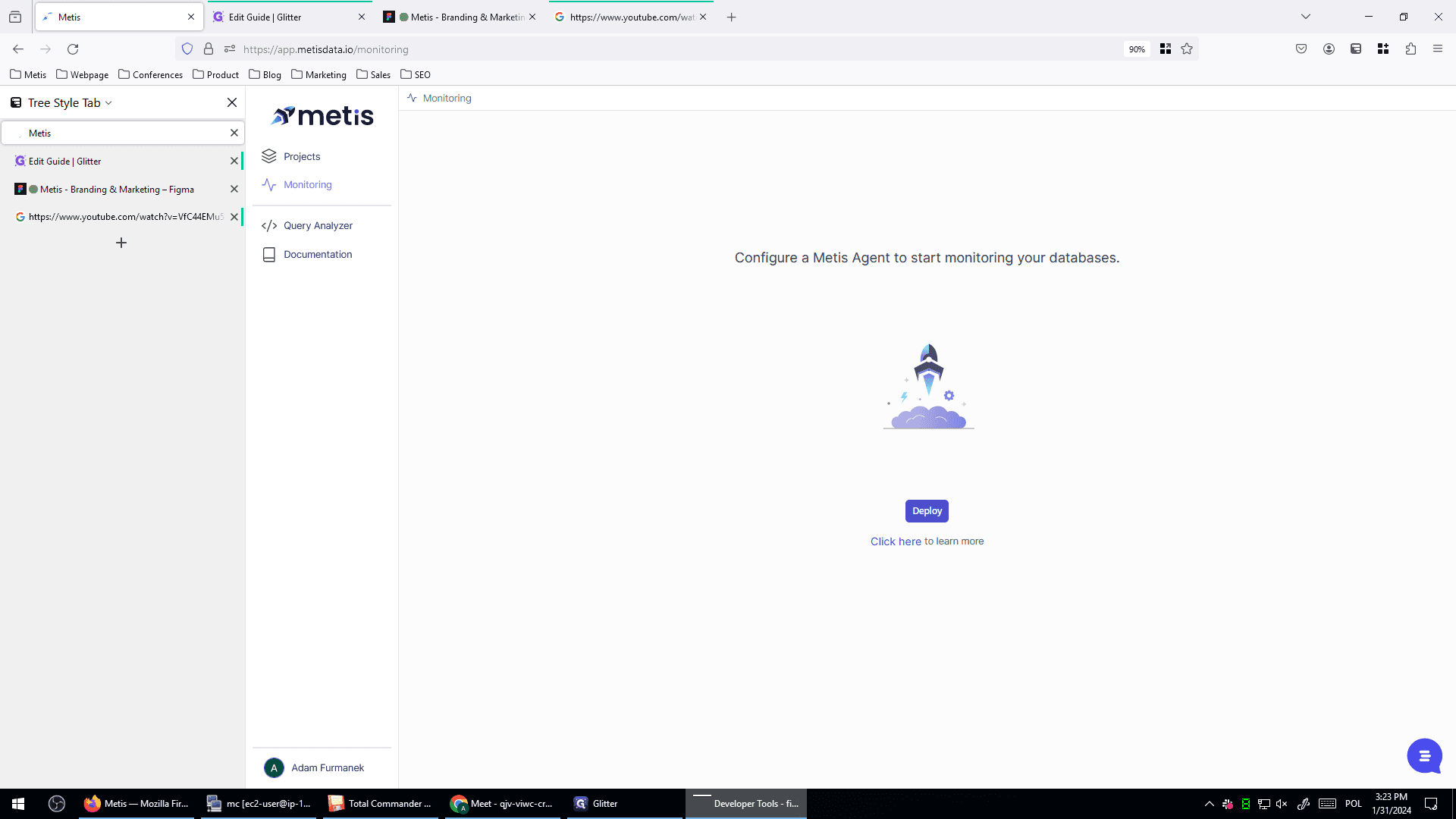Add a new tab in Tree Style sidebar

click(121, 243)
